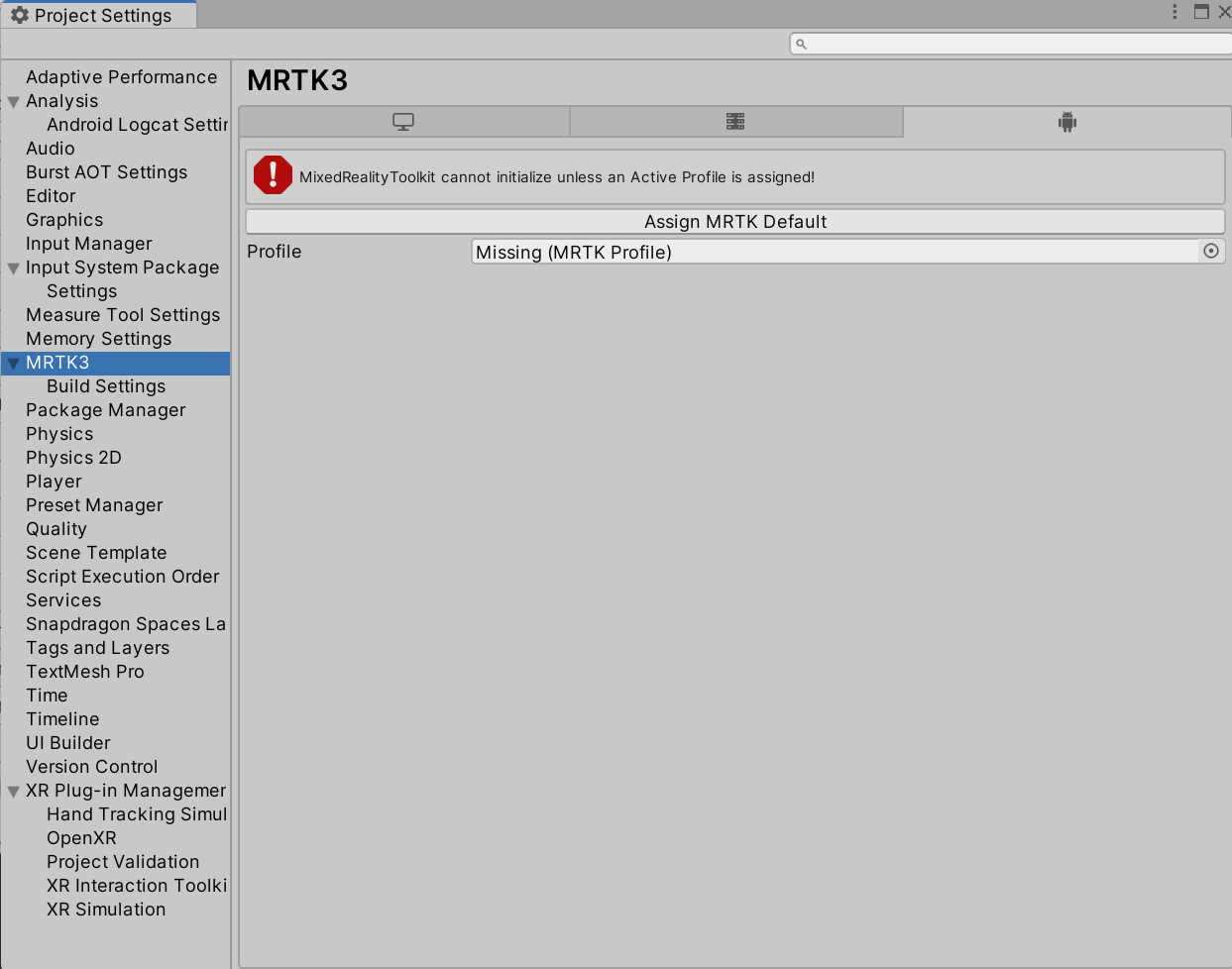This screenshot has width=1232, height=969.
Task: Open Project Validation settings
Action: [123, 862]
